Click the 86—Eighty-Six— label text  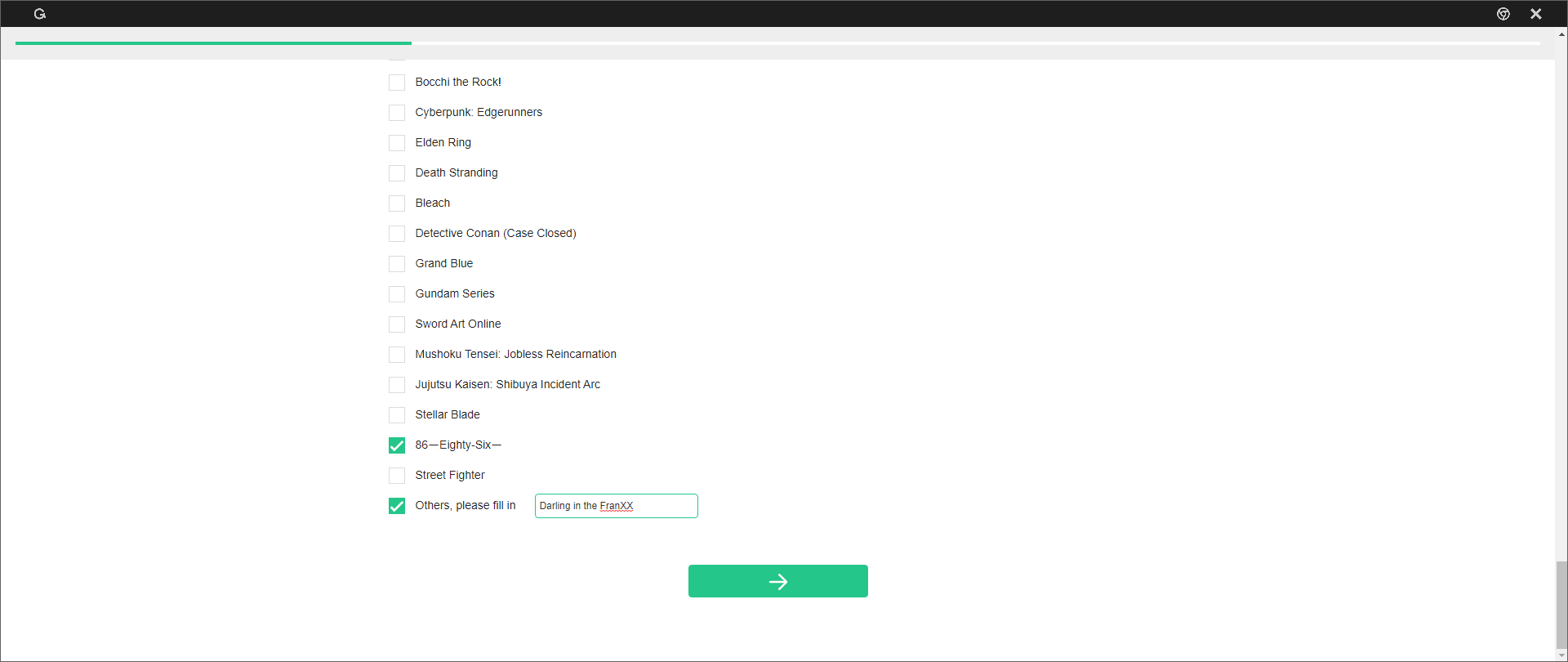point(458,445)
